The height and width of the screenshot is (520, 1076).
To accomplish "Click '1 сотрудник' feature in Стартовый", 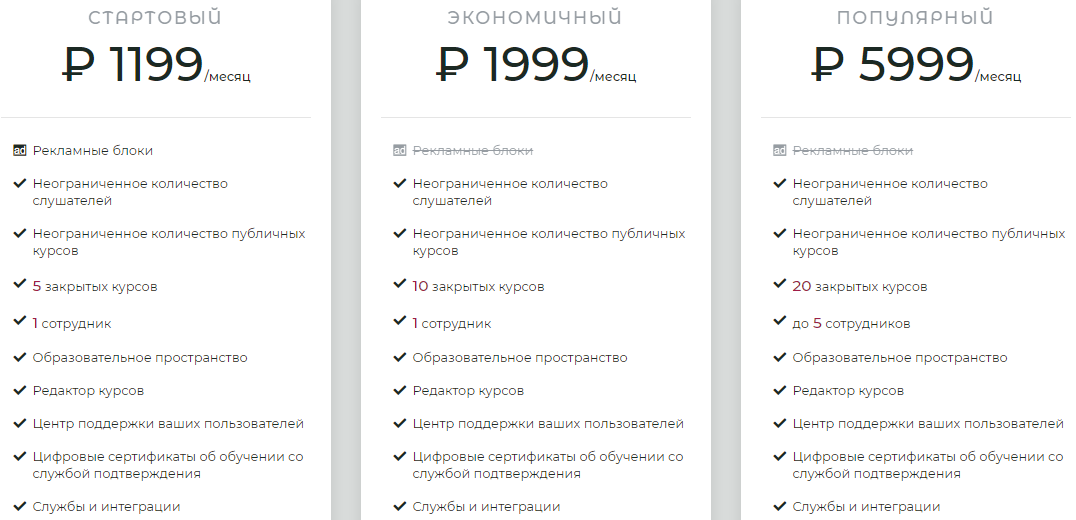I will [x=72, y=324].
